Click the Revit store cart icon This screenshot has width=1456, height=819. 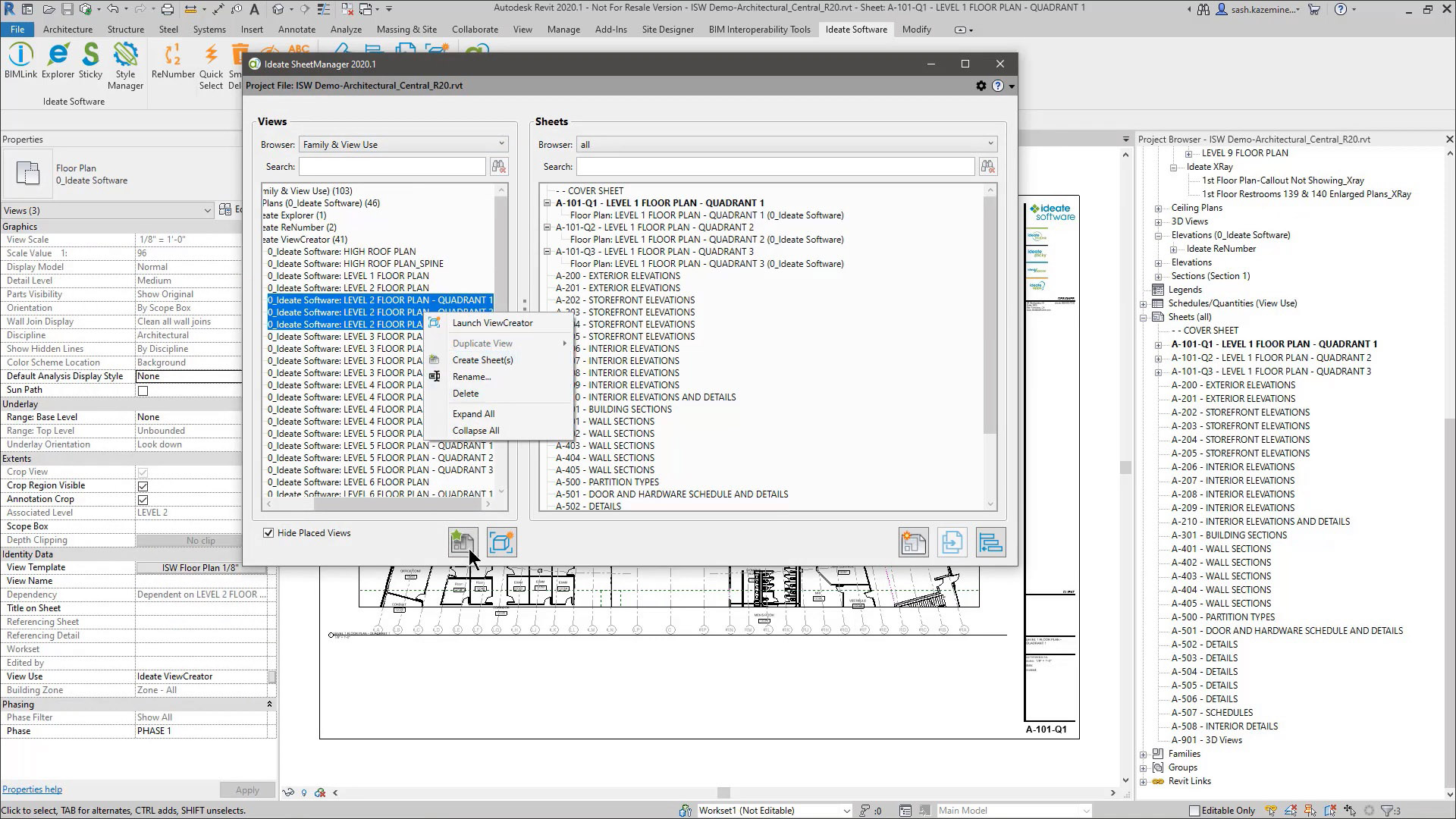(x=1313, y=9)
